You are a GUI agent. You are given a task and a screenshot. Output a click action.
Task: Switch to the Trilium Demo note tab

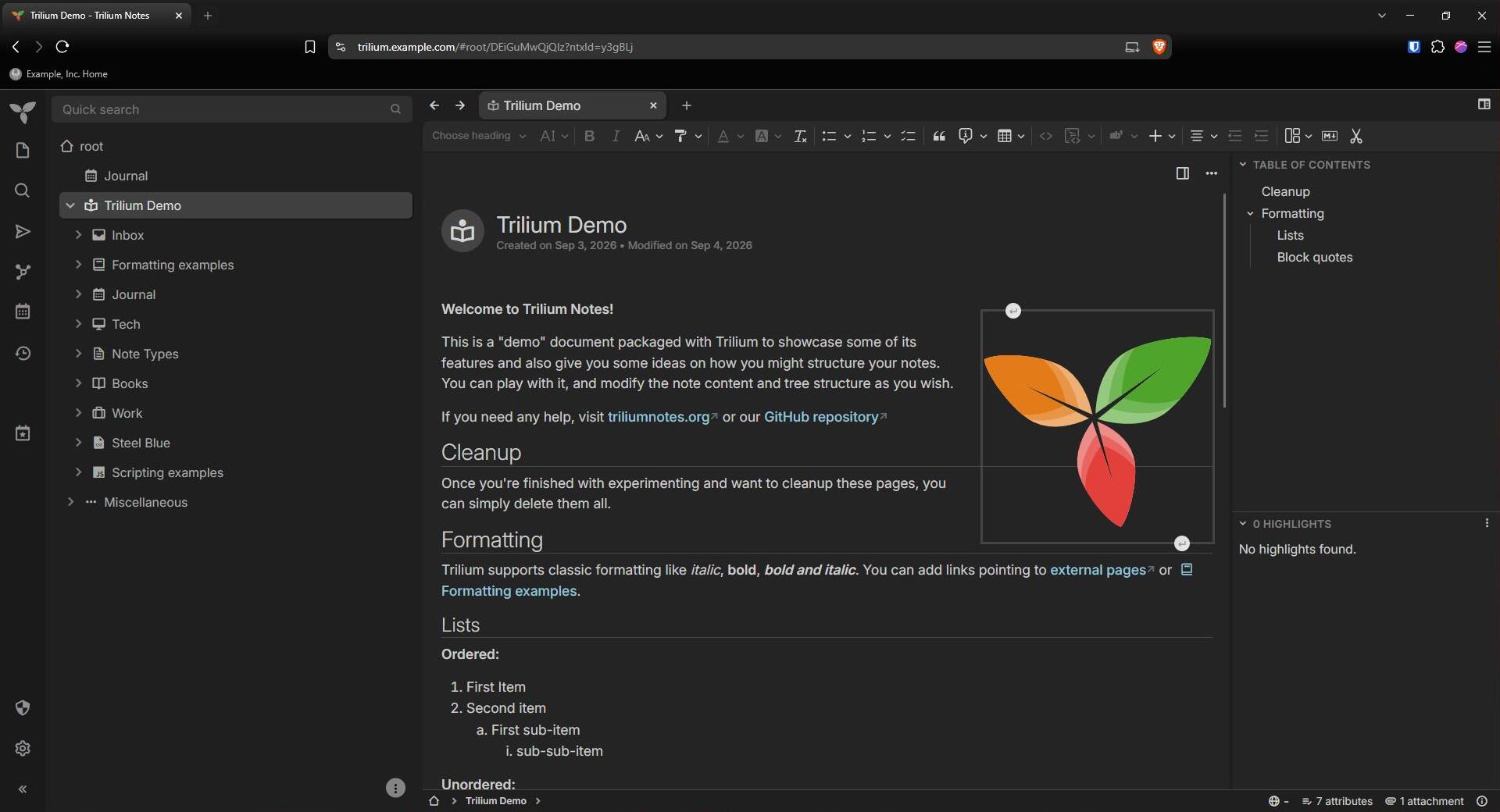click(x=572, y=105)
